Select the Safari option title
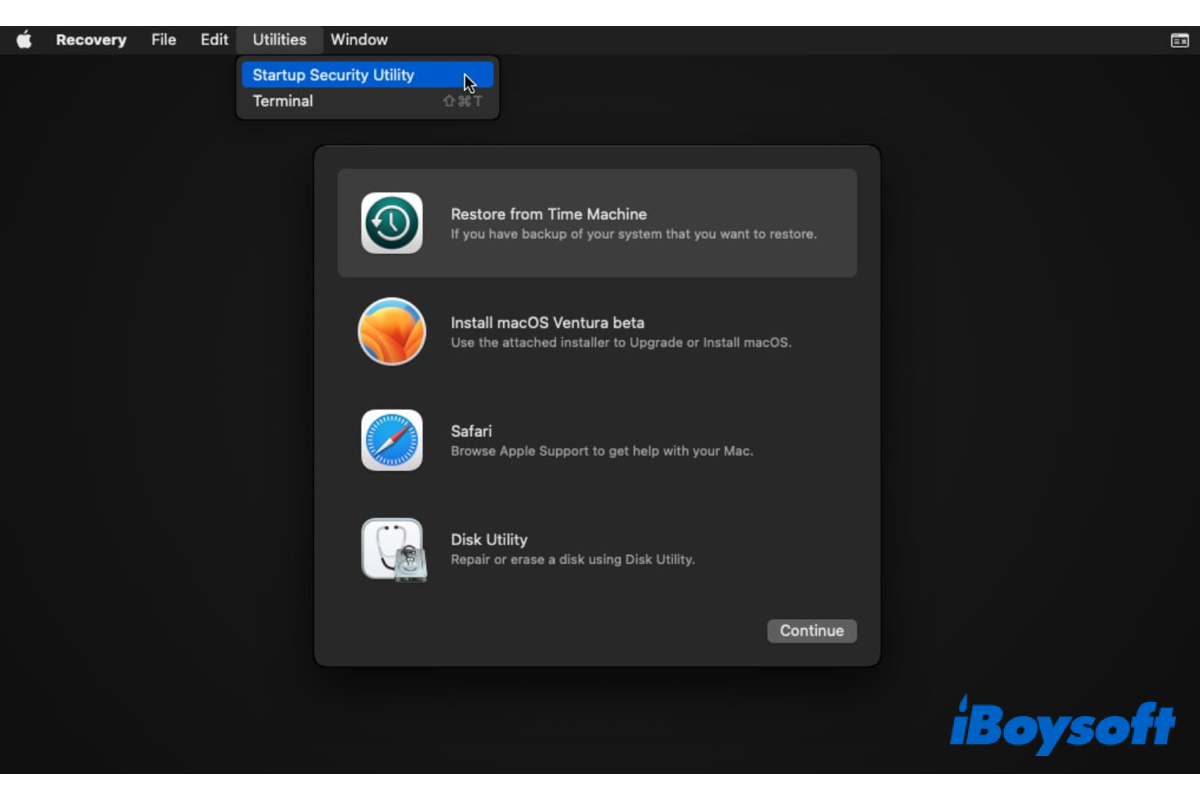This screenshot has height=800, width=1200. pos(471,431)
